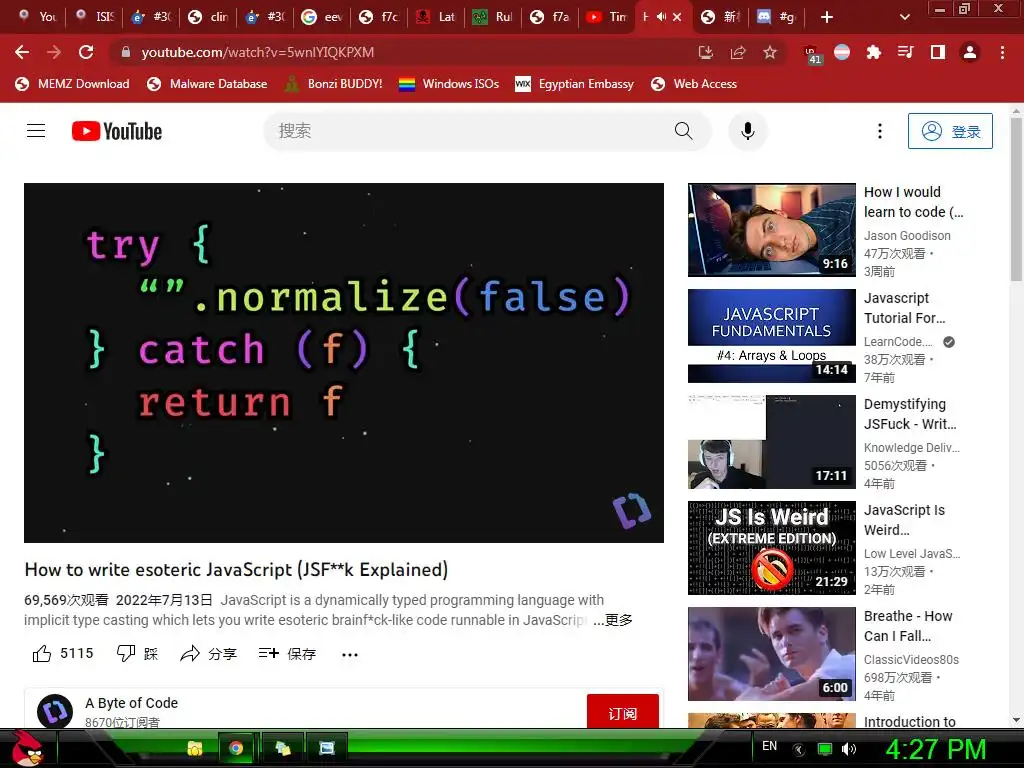Switch to the clin tab

[209, 17]
